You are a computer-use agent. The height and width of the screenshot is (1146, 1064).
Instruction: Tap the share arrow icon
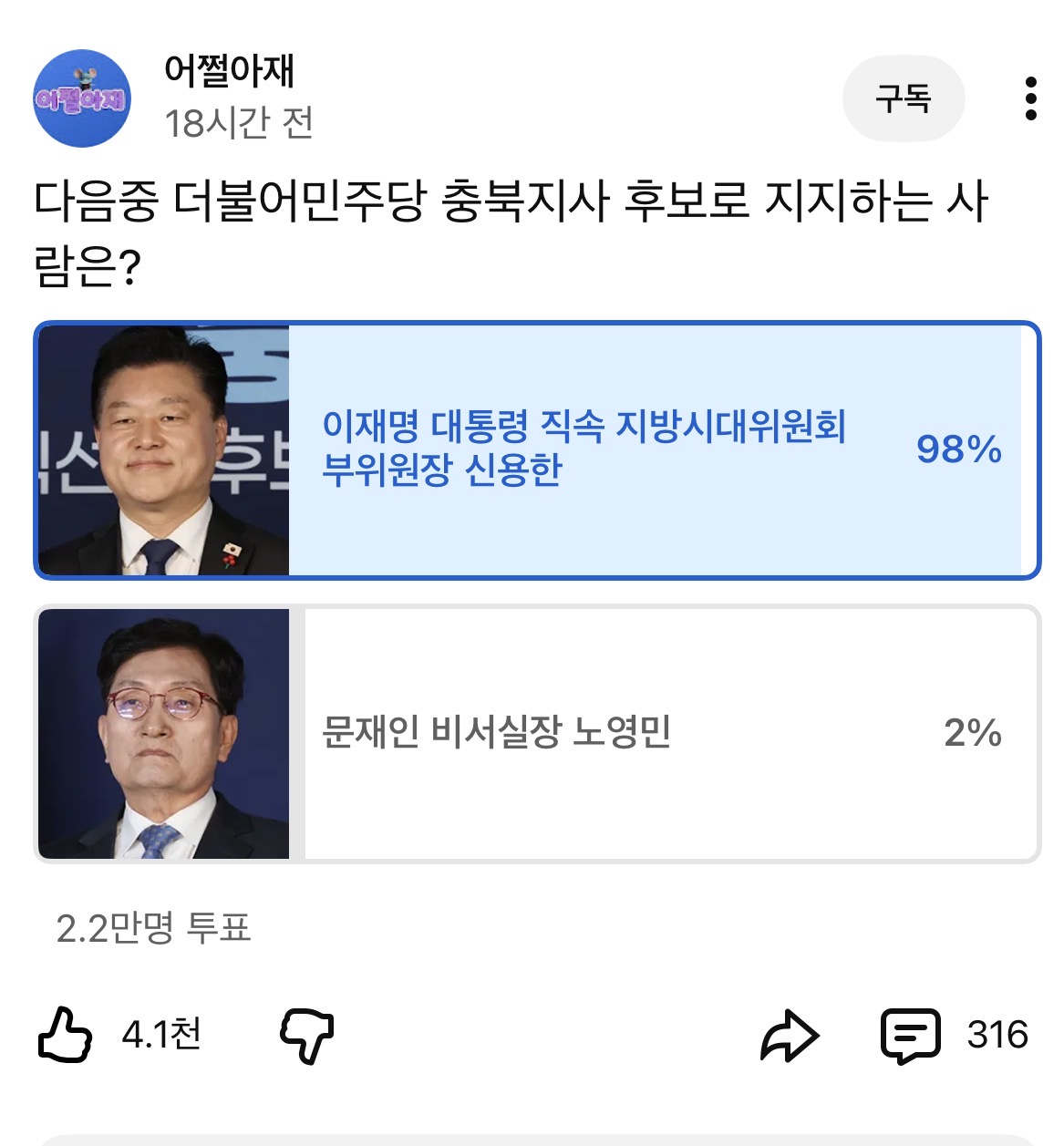coord(790,1036)
